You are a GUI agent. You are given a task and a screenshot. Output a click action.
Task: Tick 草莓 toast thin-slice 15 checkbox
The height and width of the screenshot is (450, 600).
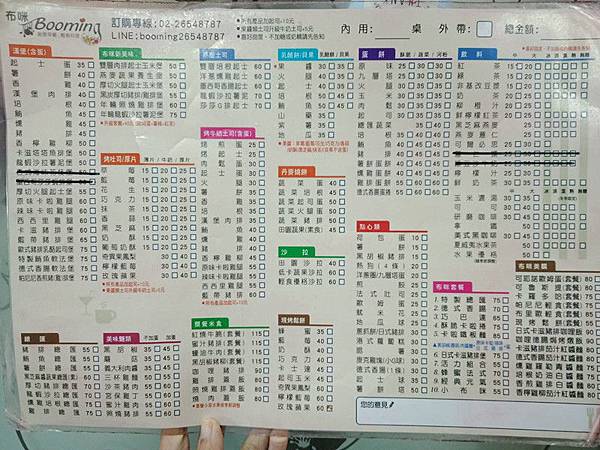pos(155,170)
